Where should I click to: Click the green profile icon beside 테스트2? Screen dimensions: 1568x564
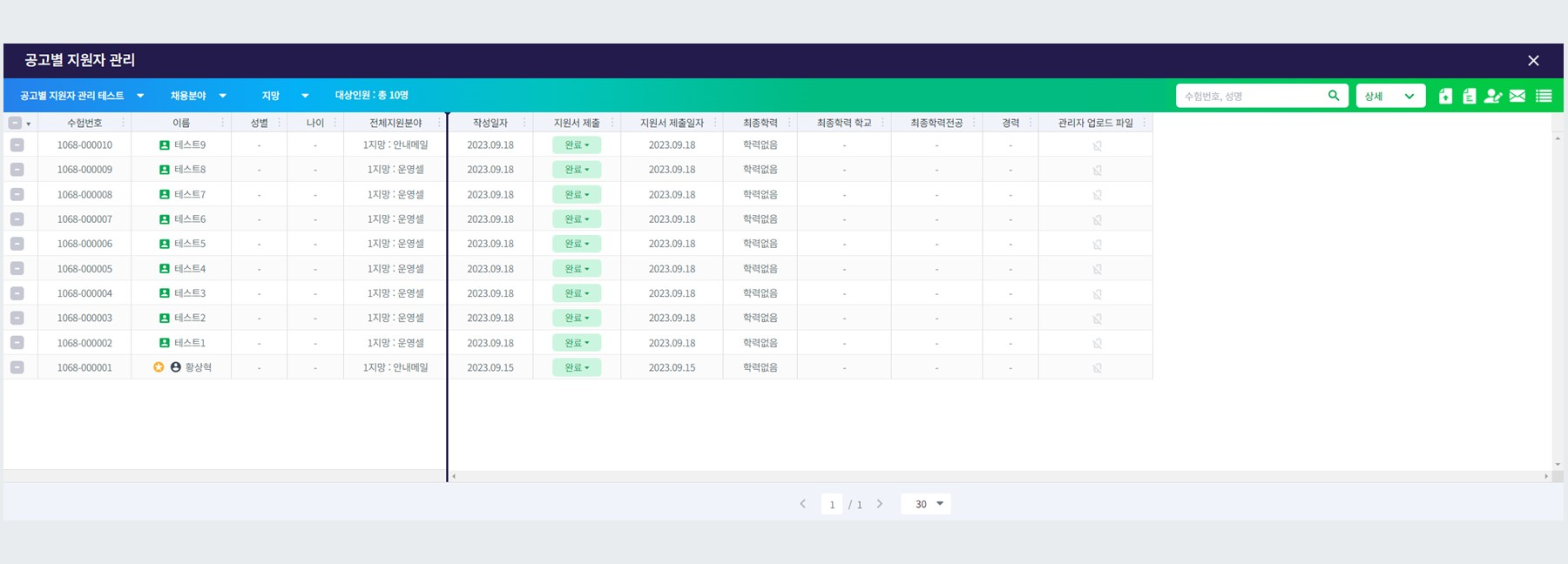(x=165, y=318)
